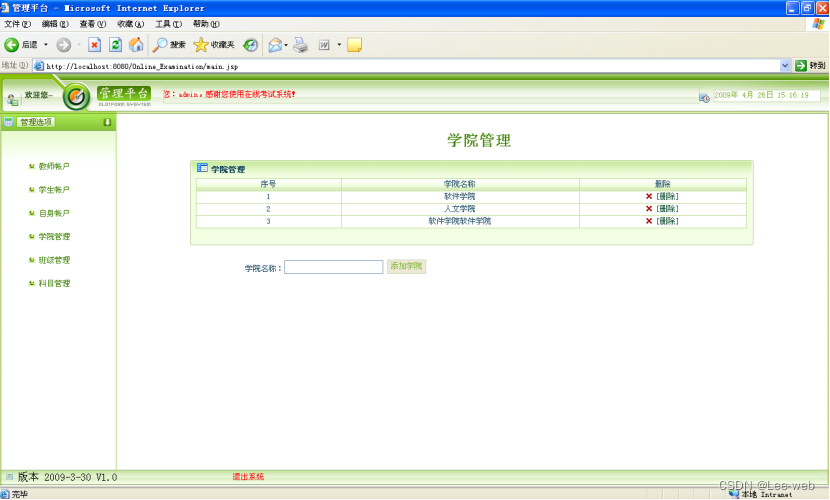Click the Stop loading icon

click(x=94, y=45)
